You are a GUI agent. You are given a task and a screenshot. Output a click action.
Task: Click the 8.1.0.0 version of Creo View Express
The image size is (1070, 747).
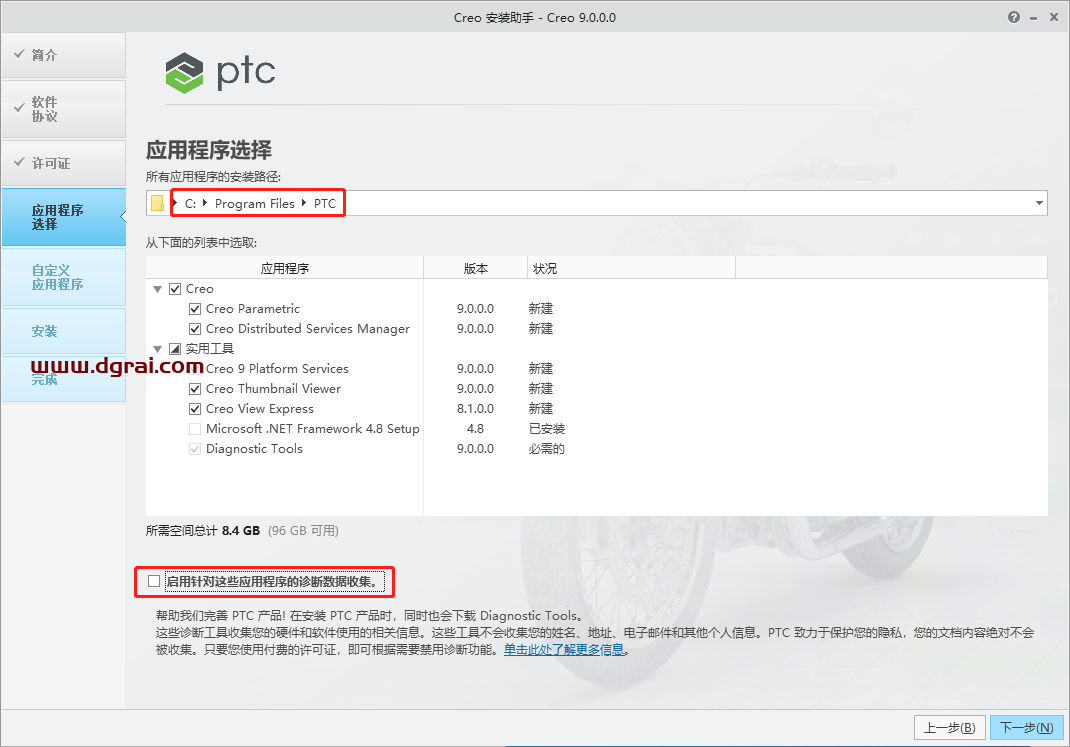(476, 409)
